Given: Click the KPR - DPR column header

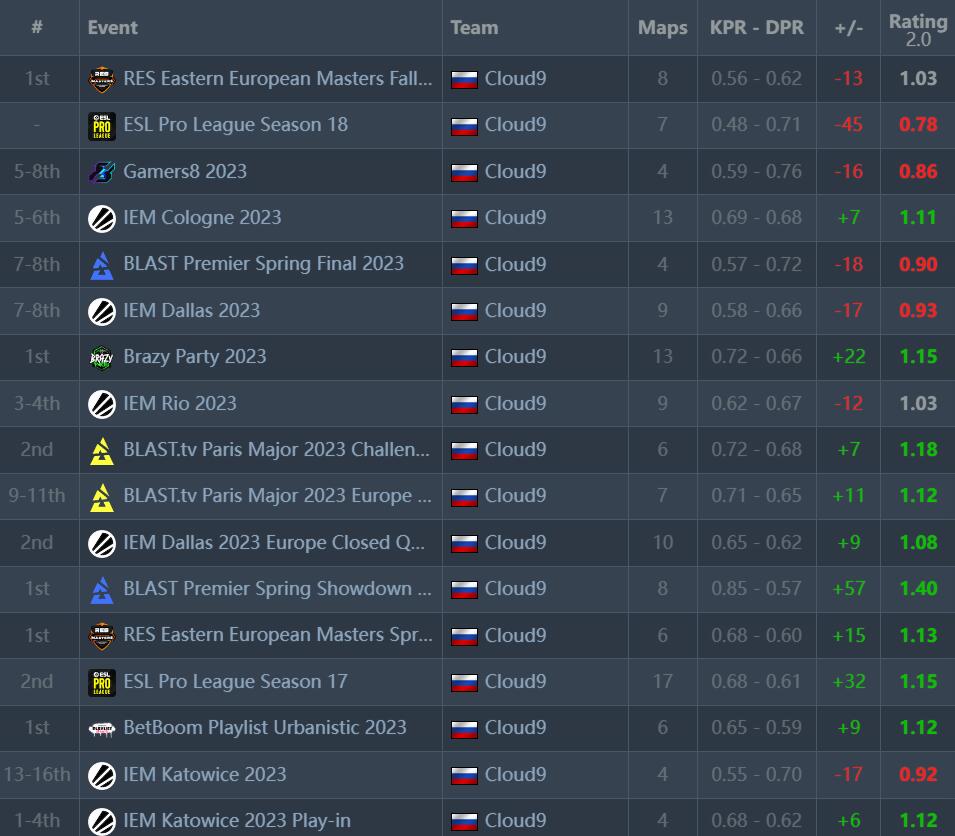Looking at the screenshot, I should point(755,27).
